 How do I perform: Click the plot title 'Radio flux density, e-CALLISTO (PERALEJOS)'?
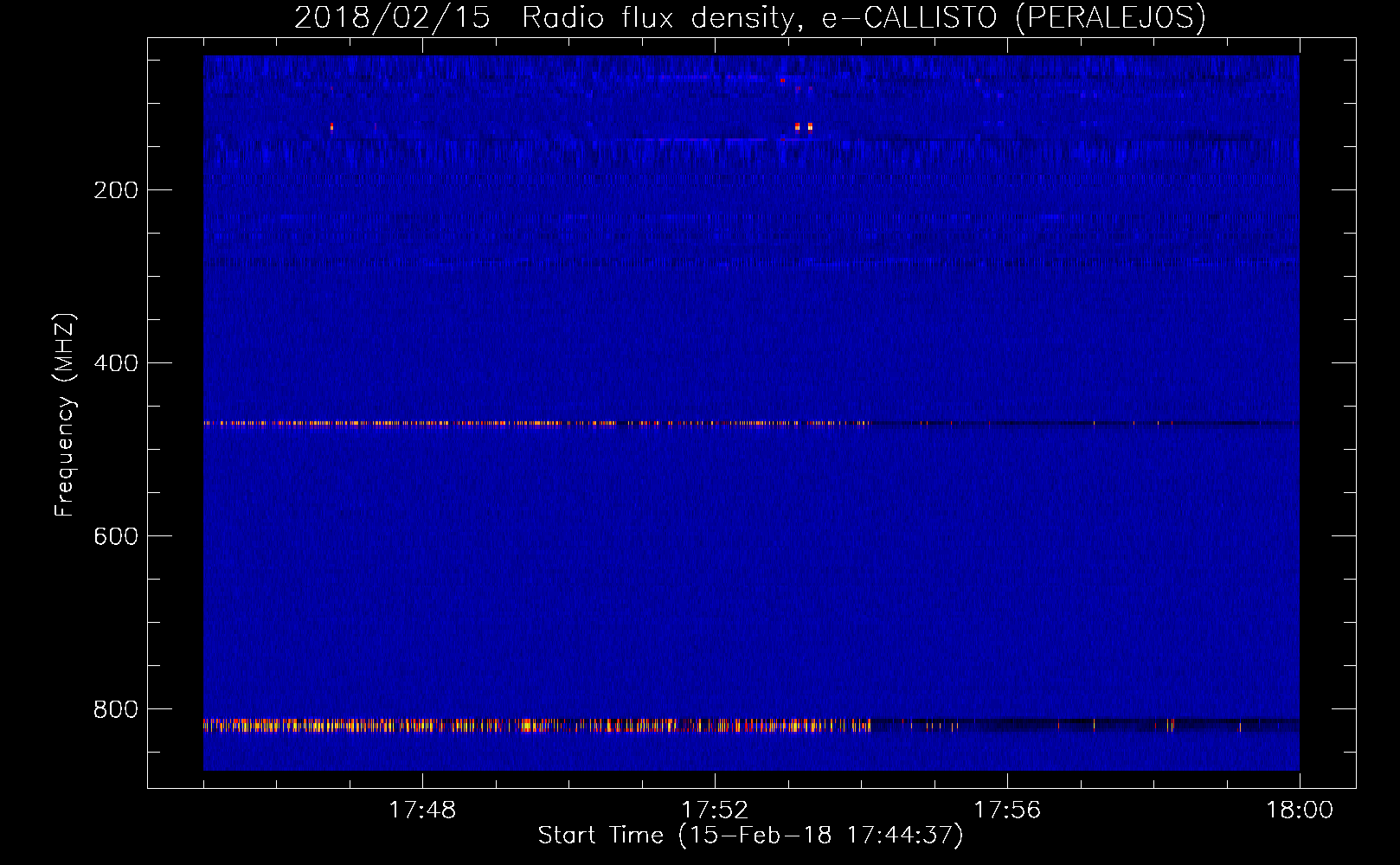pyautogui.click(x=864, y=18)
